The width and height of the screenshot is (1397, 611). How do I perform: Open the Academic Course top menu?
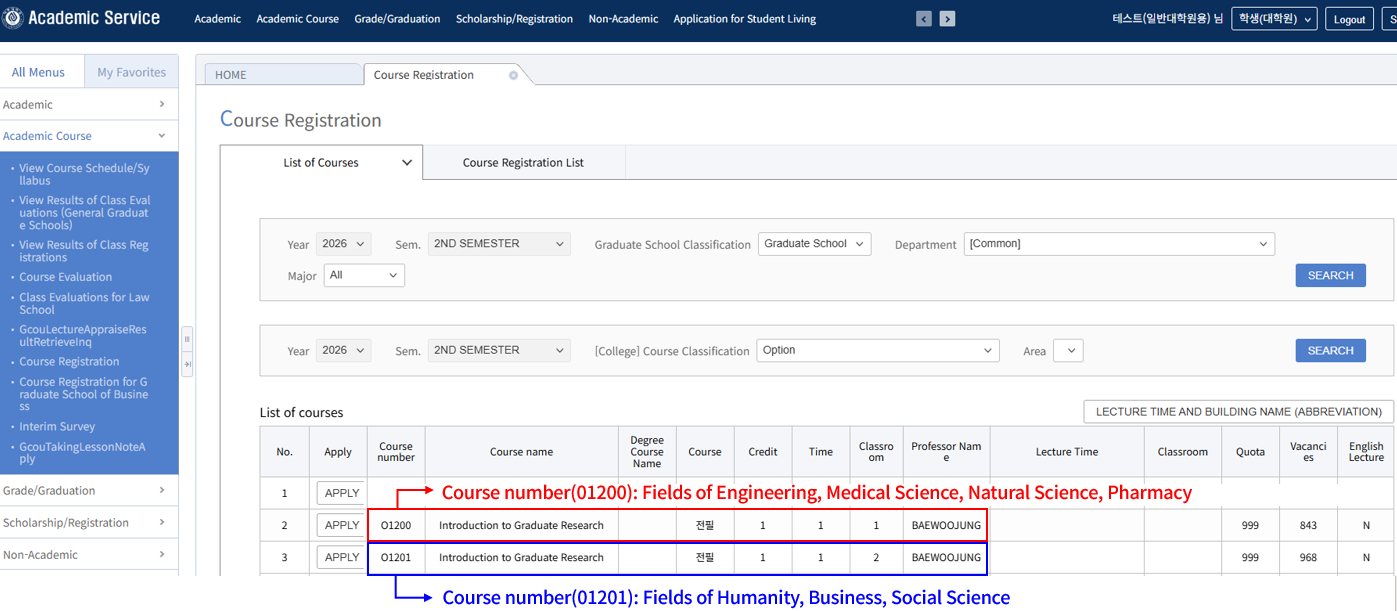(x=298, y=19)
